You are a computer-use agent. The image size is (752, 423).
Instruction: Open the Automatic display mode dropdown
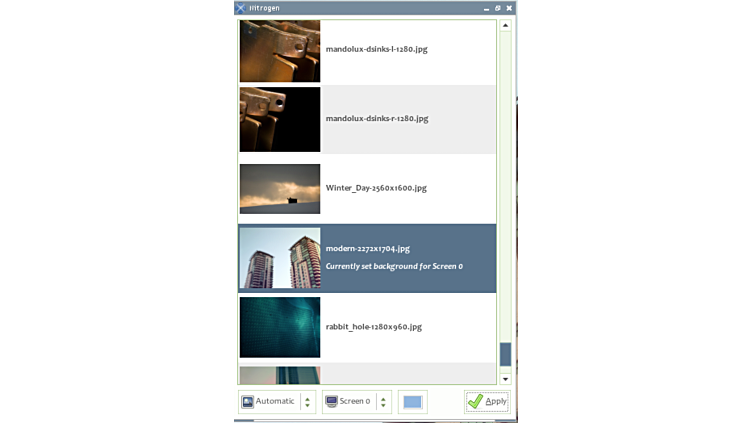pyautogui.click(x=274, y=402)
